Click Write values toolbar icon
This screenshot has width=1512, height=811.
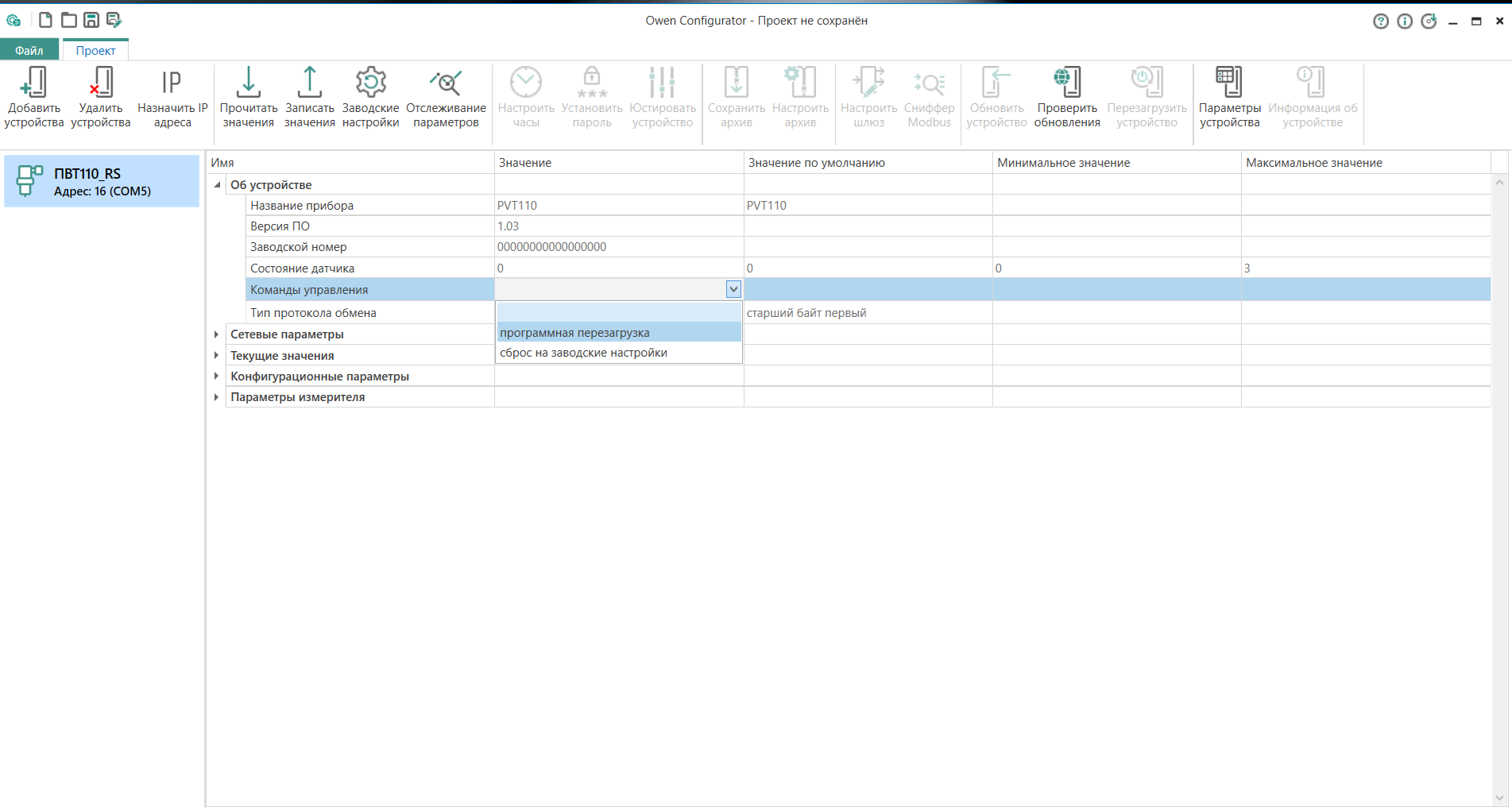point(309,83)
